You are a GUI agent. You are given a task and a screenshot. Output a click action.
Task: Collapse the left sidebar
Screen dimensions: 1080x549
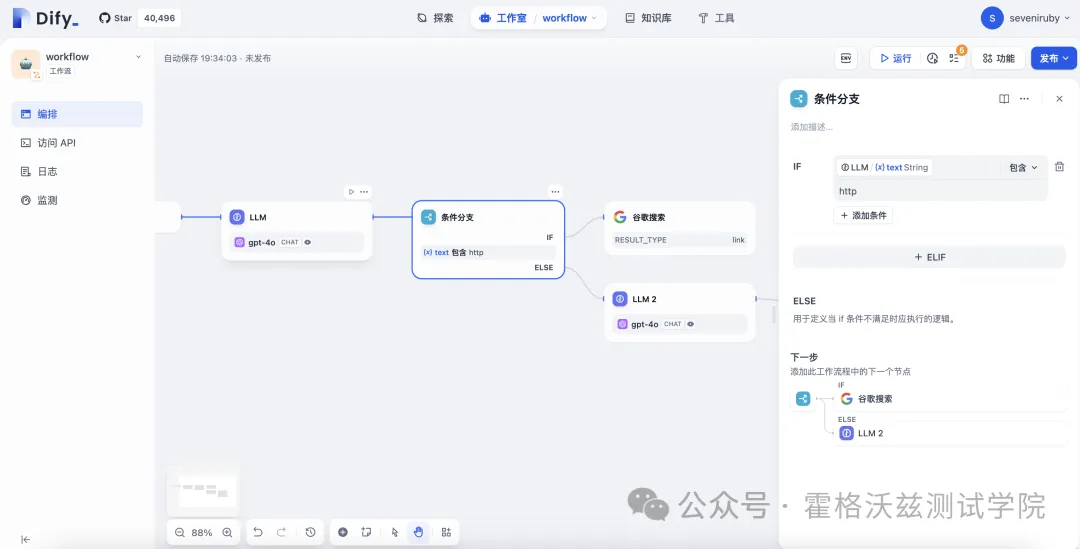click(x=25, y=539)
